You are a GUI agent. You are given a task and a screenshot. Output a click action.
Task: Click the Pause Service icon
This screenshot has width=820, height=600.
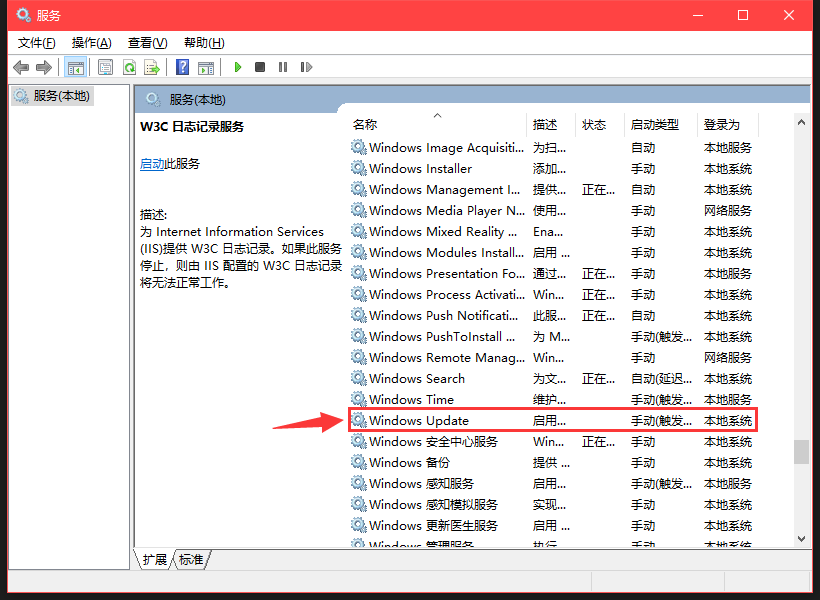click(283, 67)
